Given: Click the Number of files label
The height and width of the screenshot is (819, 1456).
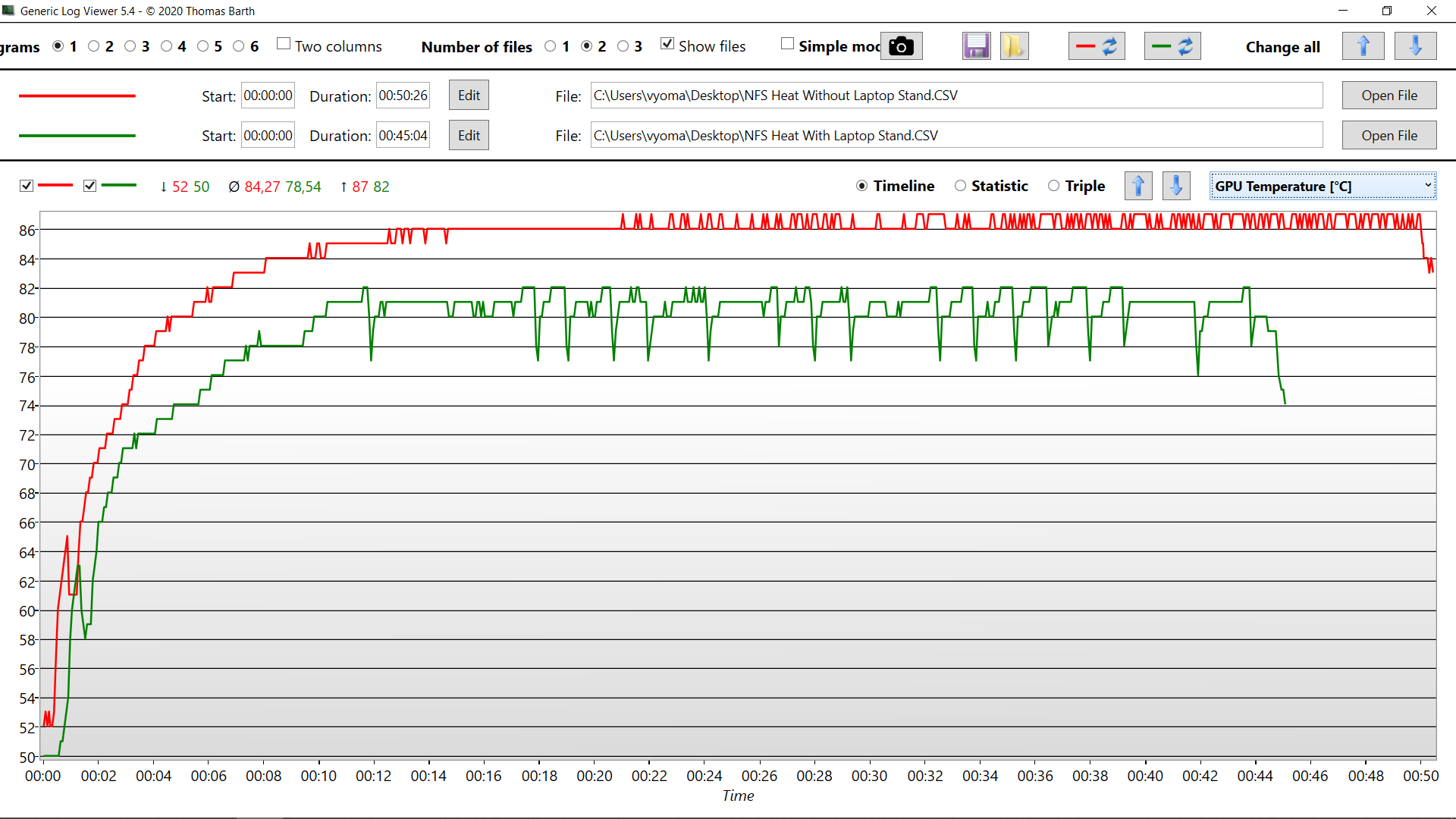Looking at the screenshot, I should (x=477, y=47).
